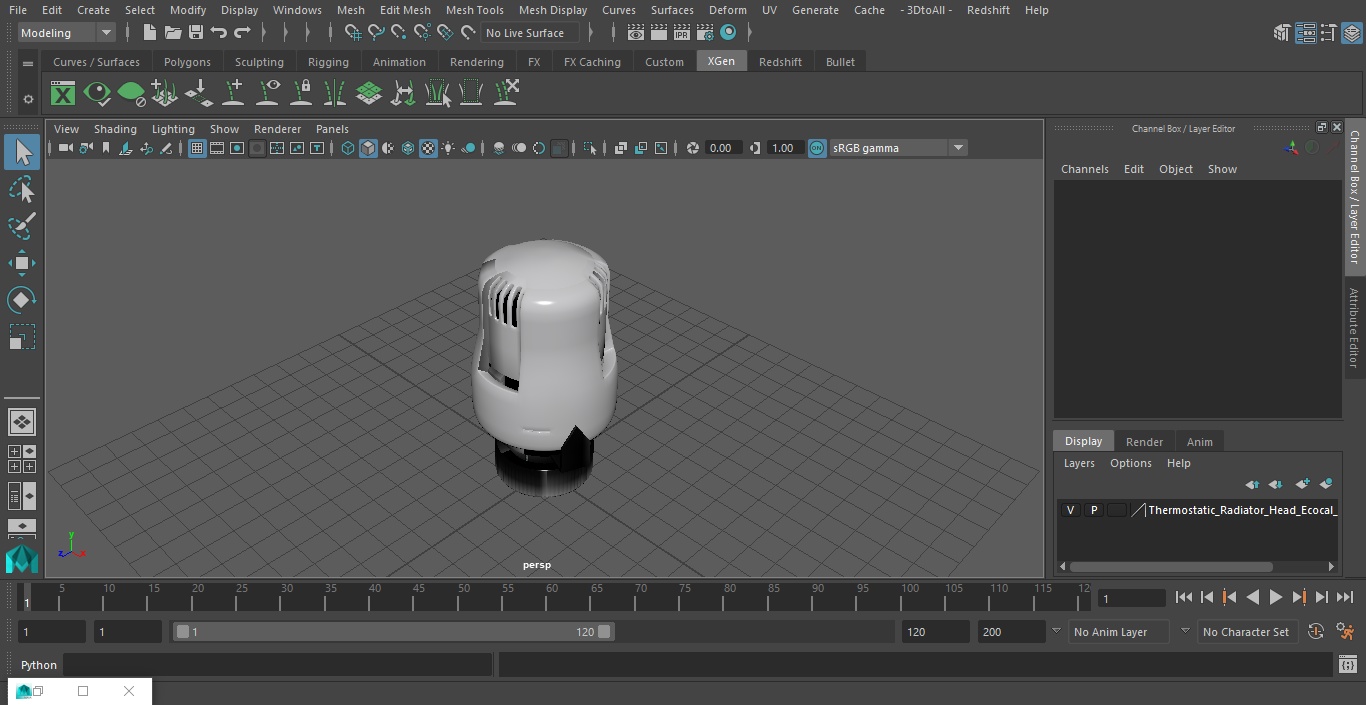This screenshot has width=1366, height=705.
Task: Open the Attribute Editor side tab
Action: pyautogui.click(x=1354, y=328)
